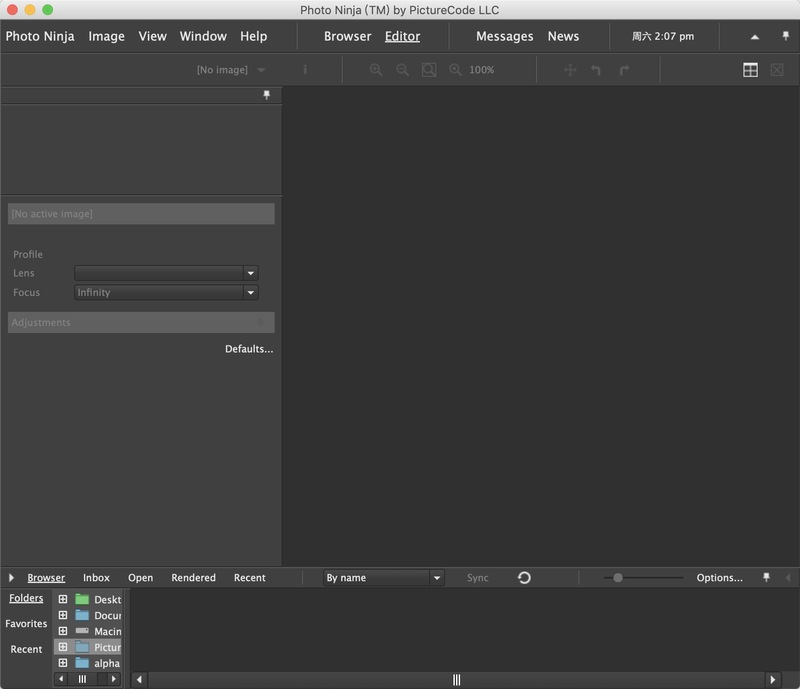Click the fit image to window icon

(429, 70)
